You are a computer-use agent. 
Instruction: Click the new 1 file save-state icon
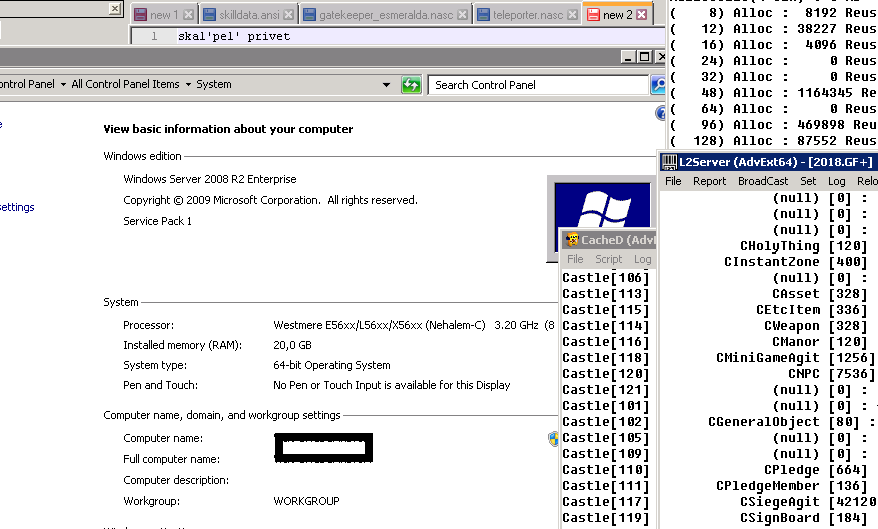pos(141,15)
